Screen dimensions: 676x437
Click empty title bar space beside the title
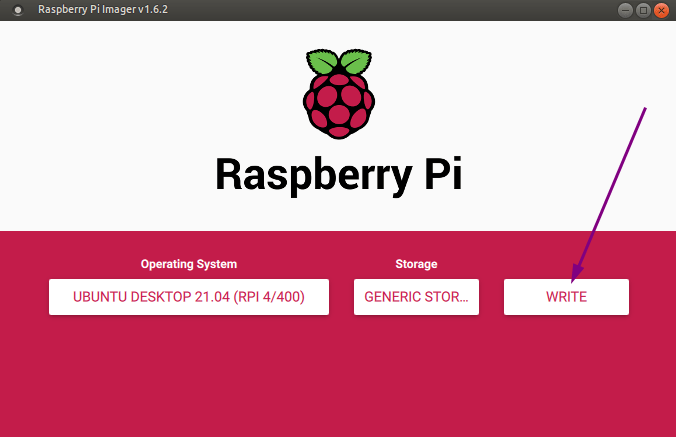click(x=388, y=10)
